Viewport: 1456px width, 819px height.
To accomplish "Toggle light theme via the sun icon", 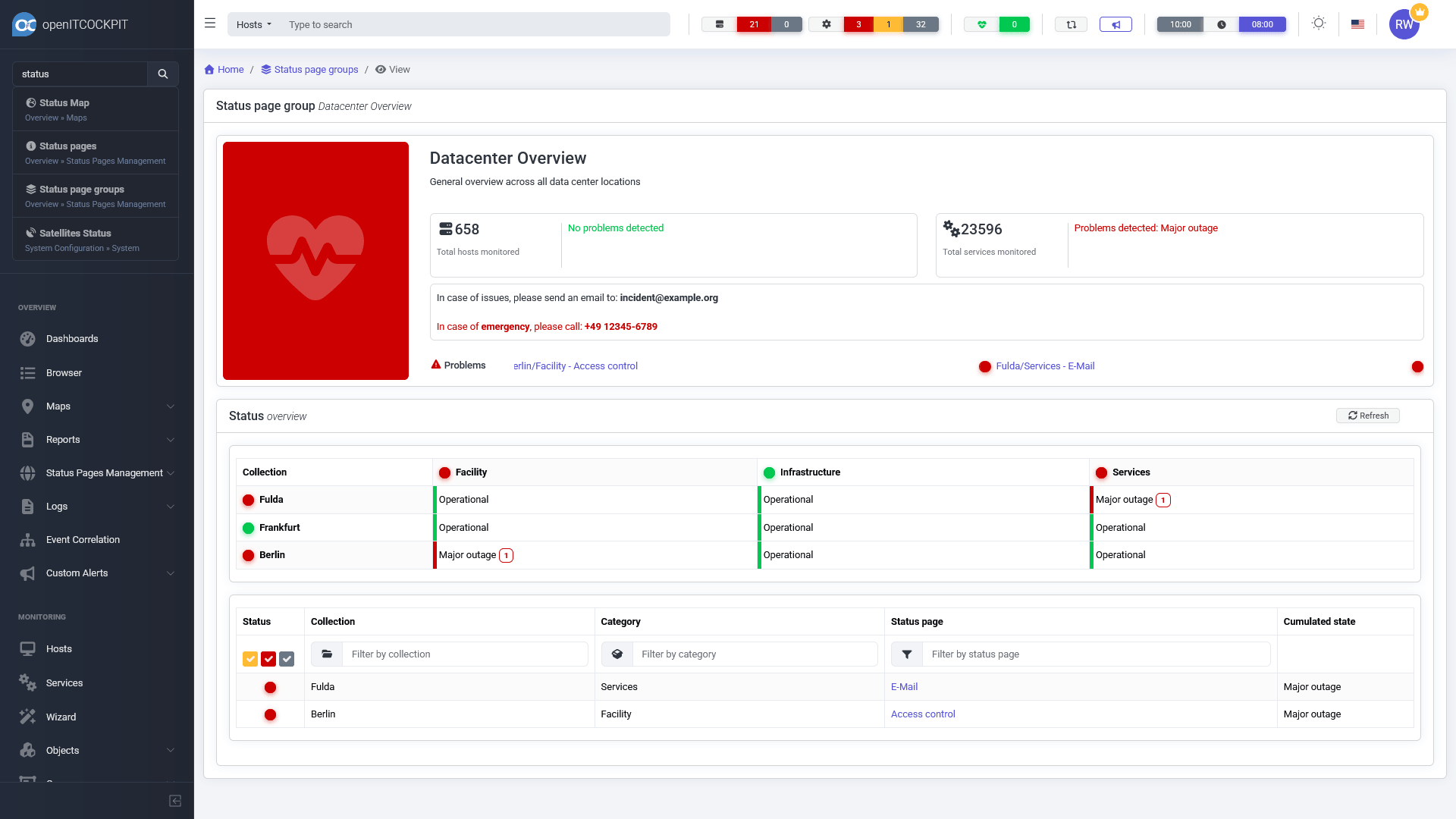I will [x=1319, y=24].
